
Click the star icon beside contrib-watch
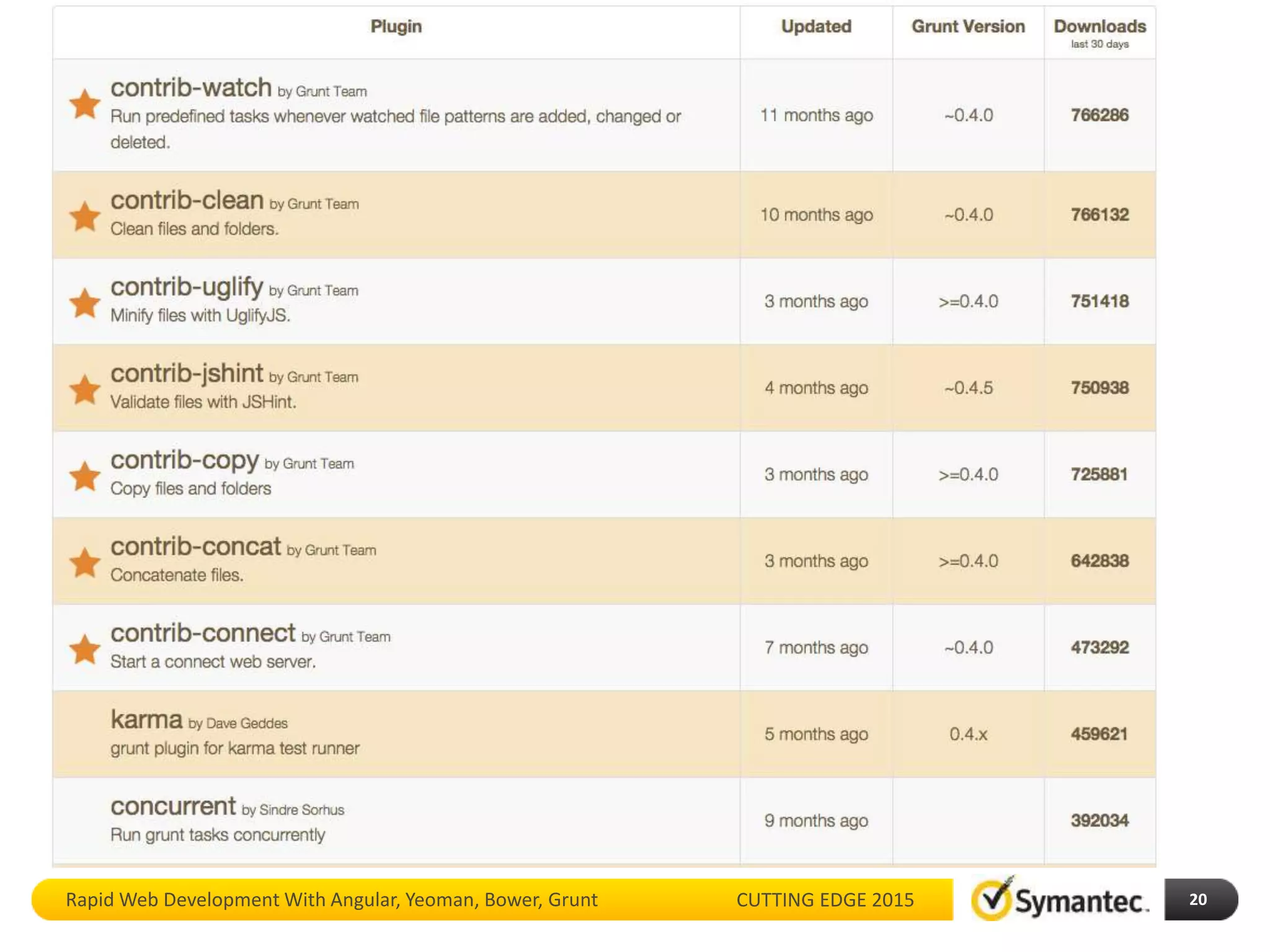point(84,104)
